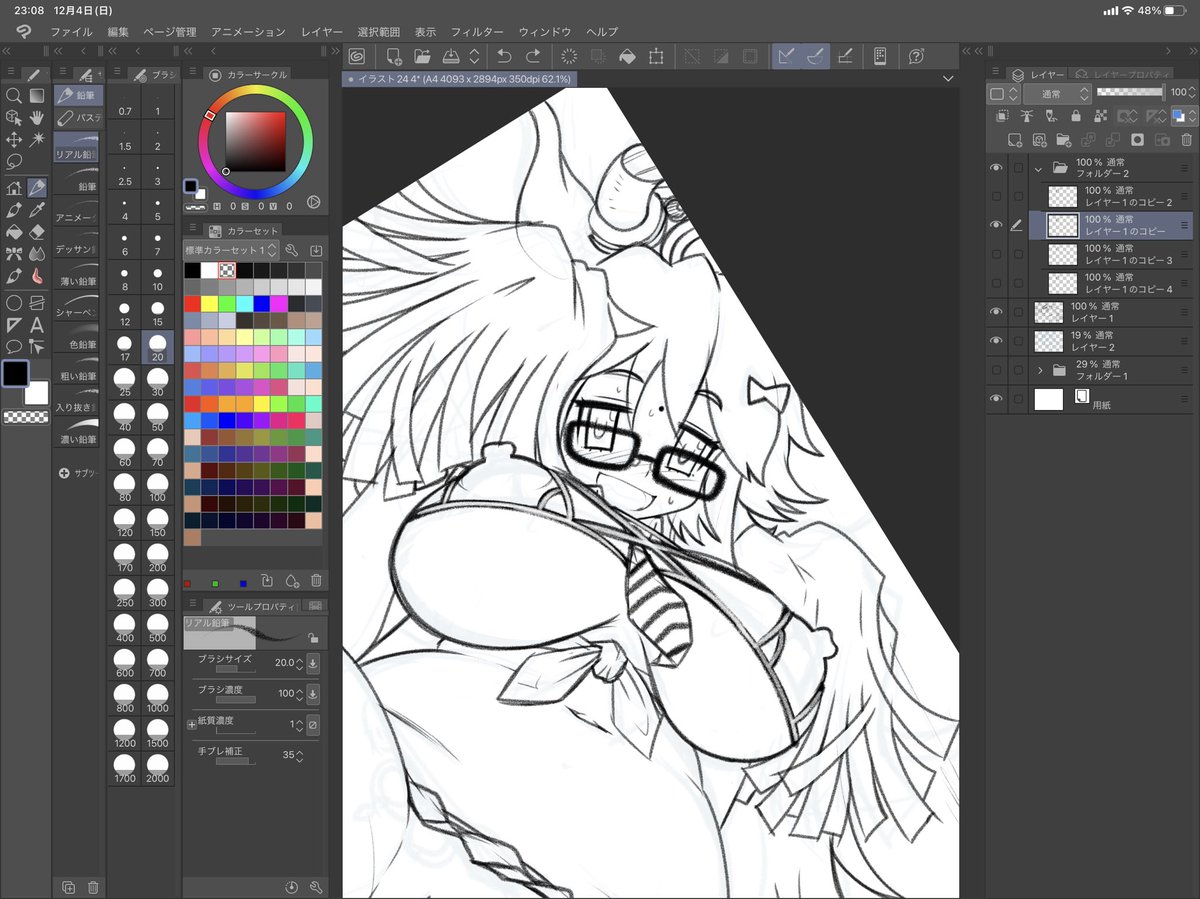Image resolution: width=1200 pixels, height=899 pixels.
Task: Select the Text tool
Action: [x=37, y=324]
